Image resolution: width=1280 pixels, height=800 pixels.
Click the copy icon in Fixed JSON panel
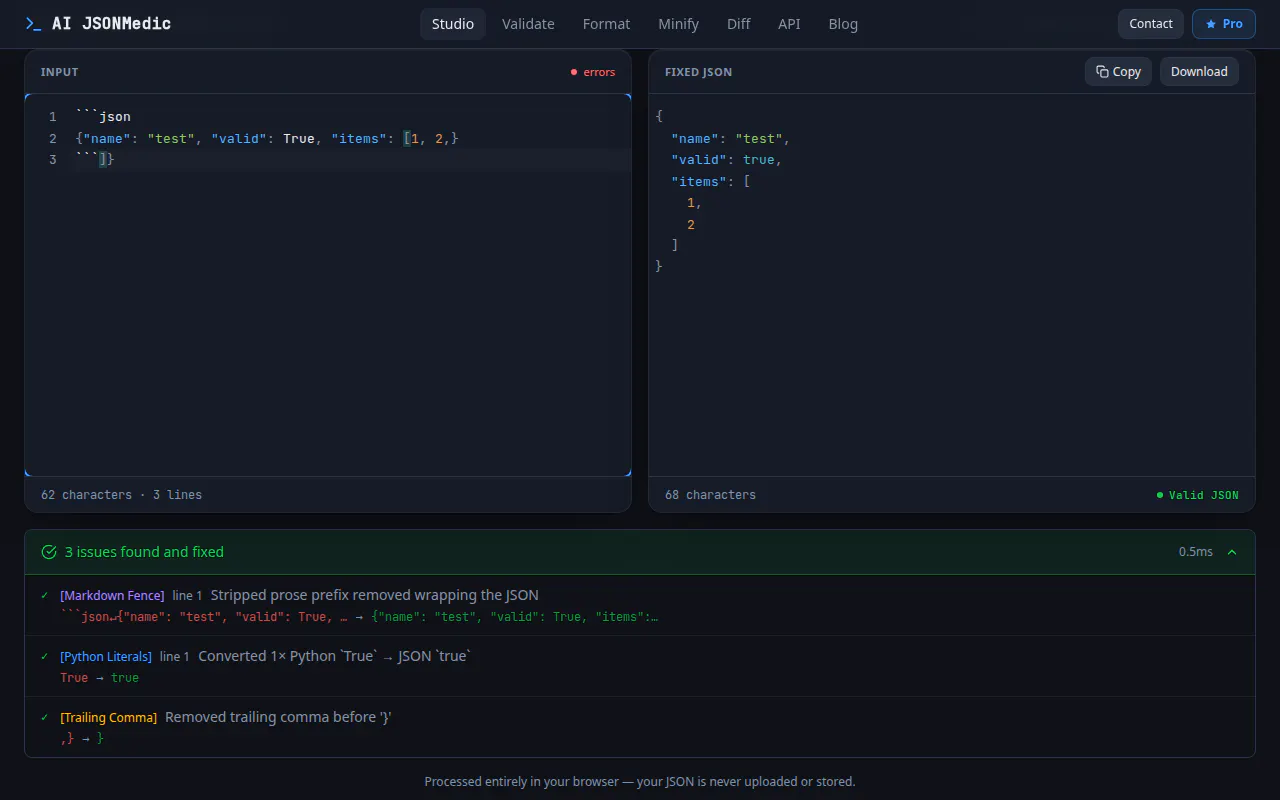pos(1102,72)
